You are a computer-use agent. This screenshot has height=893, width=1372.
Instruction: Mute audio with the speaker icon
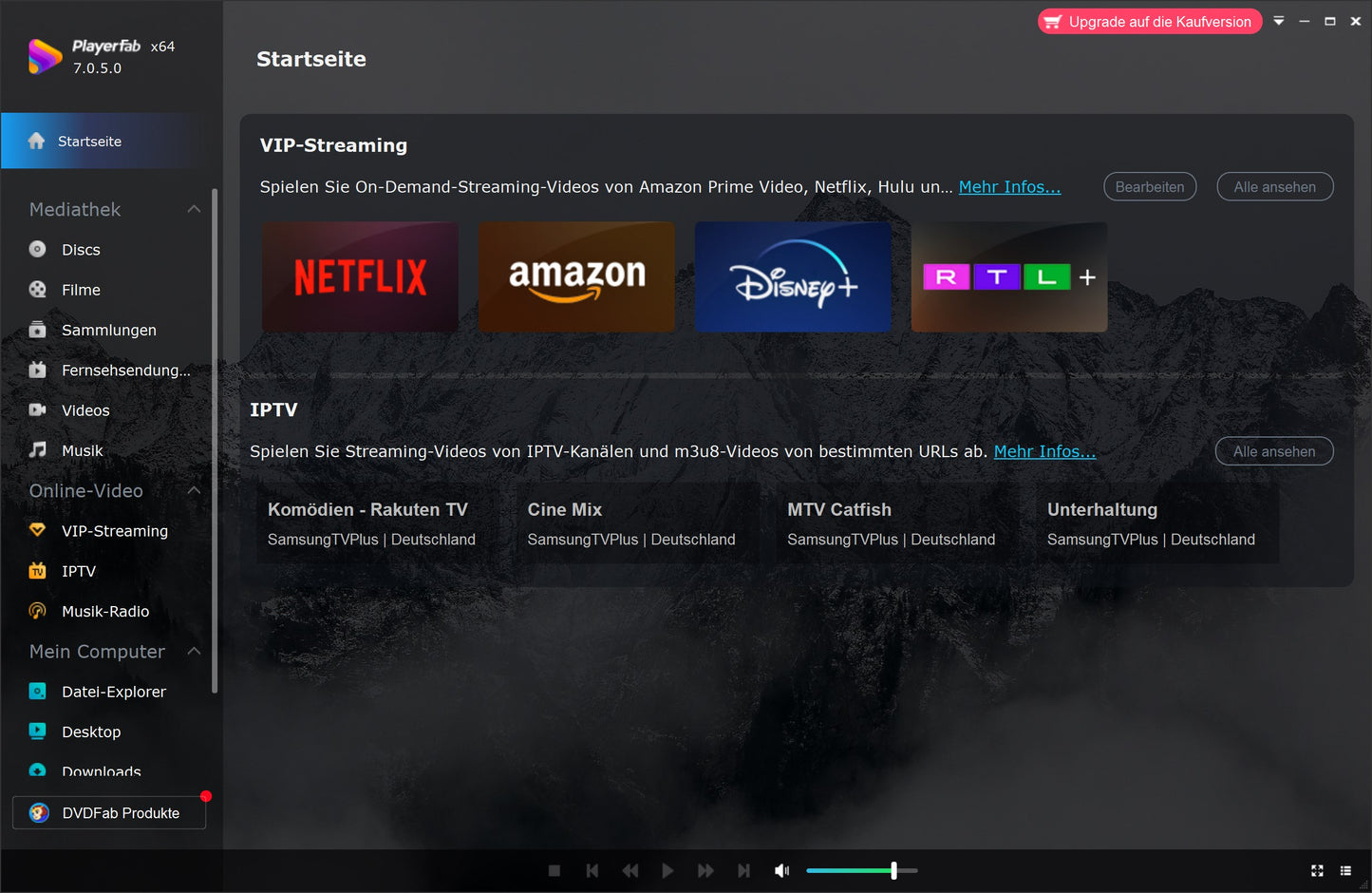[x=781, y=870]
